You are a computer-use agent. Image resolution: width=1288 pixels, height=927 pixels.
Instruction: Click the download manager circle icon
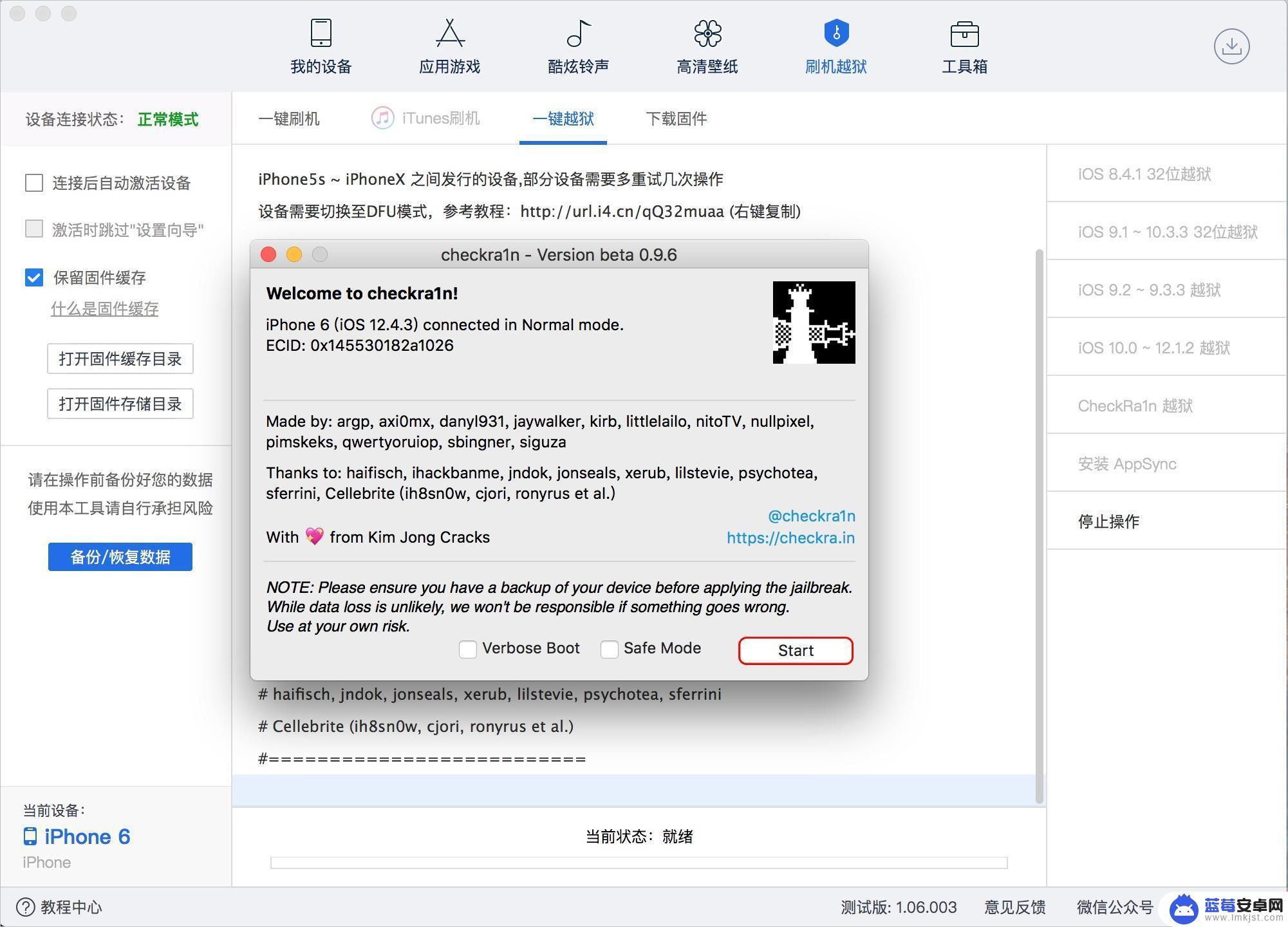tap(1231, 46)
